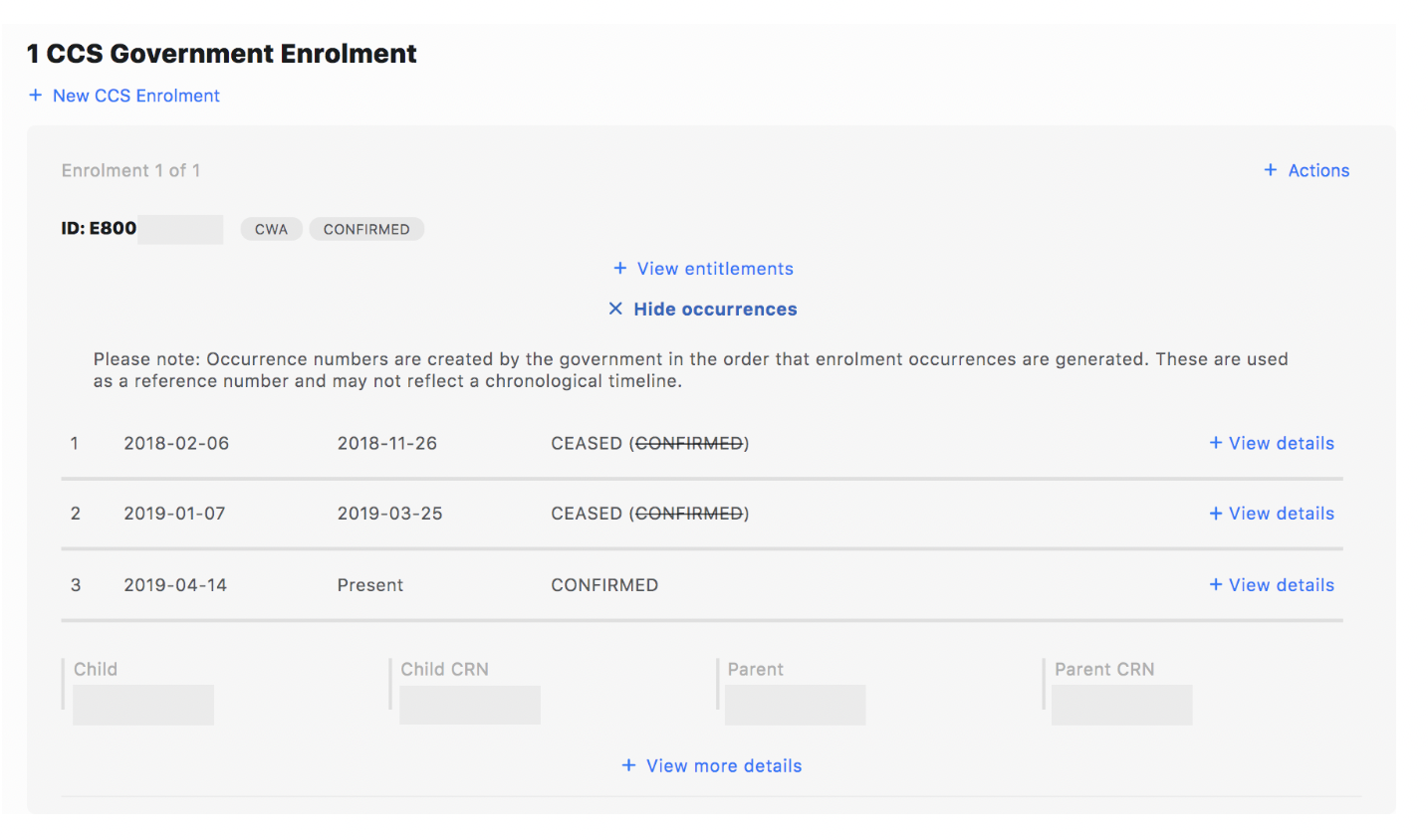Click the plus icon beside View entitlements
Image resolution: width=1428 pixels, height=840 pixels.
point(618,269)
